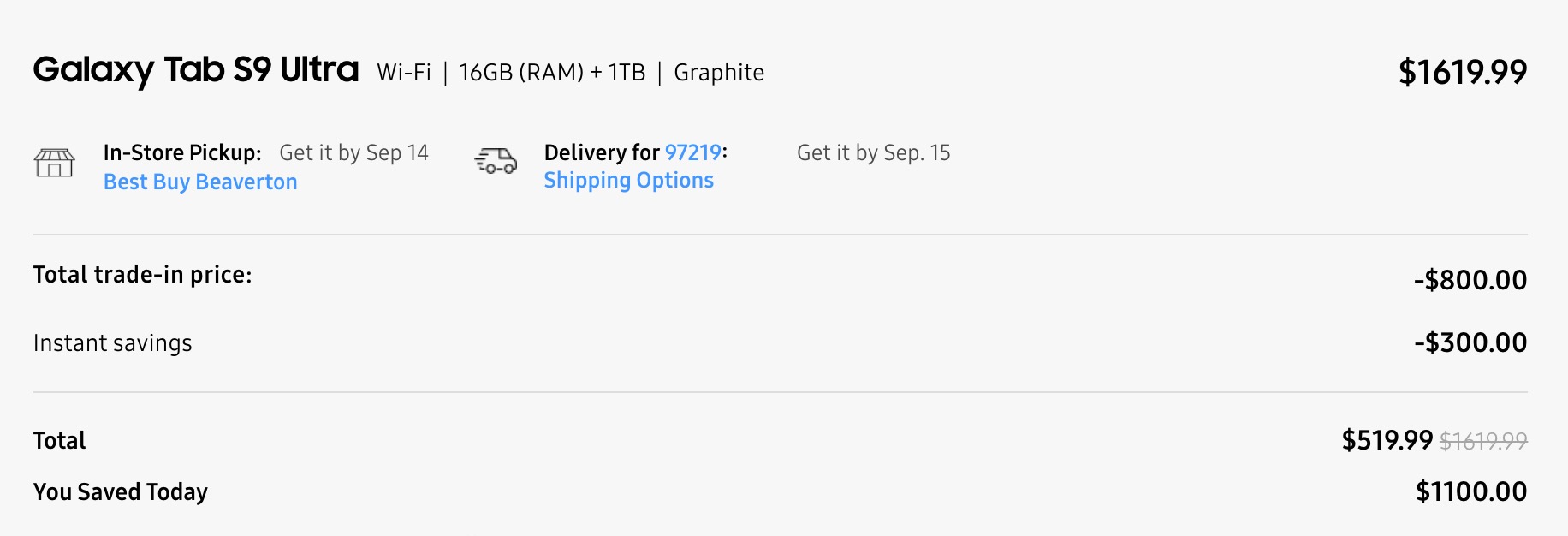Click the $519.99 total price

[1387, 440]
